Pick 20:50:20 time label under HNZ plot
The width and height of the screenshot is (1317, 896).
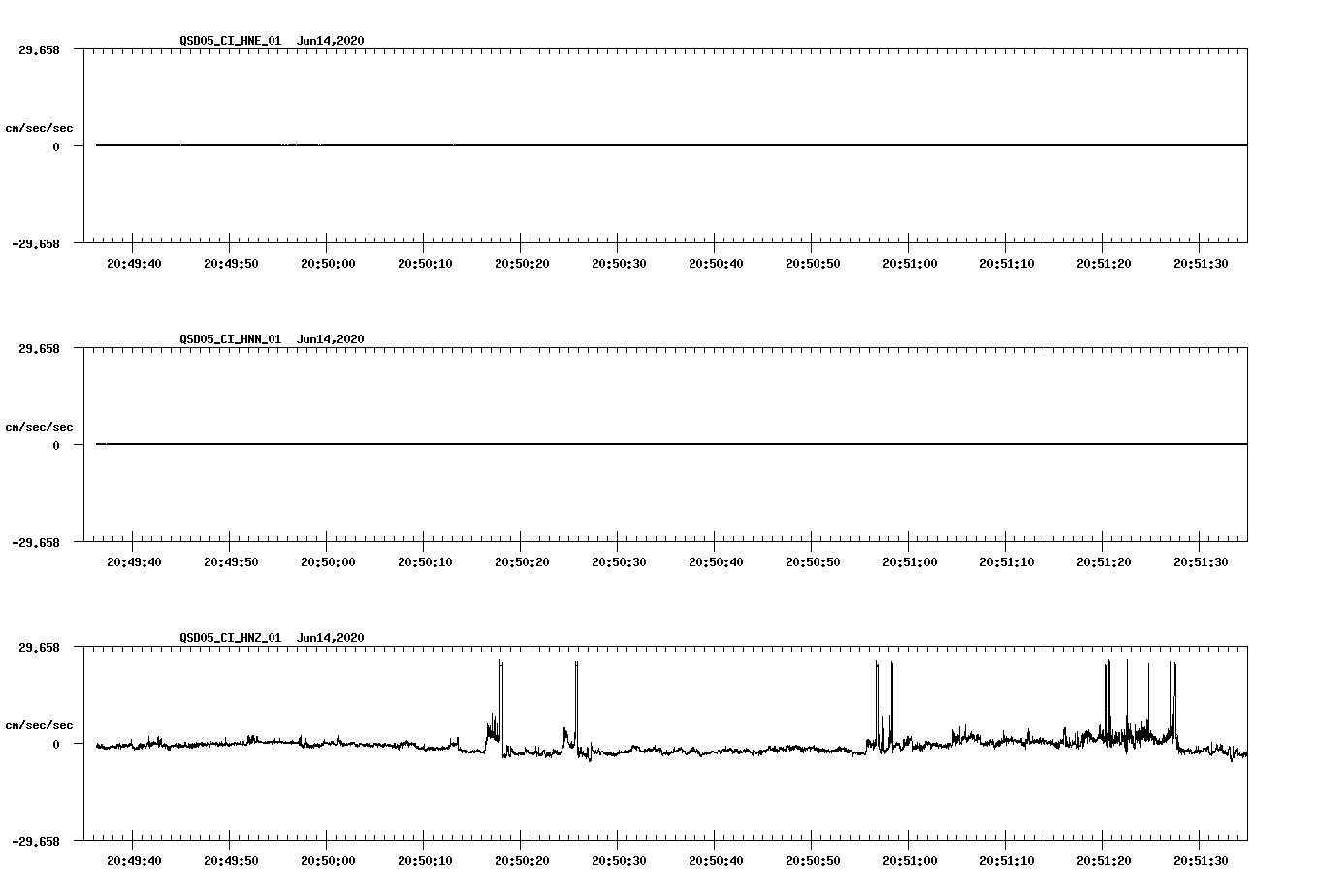522,860
